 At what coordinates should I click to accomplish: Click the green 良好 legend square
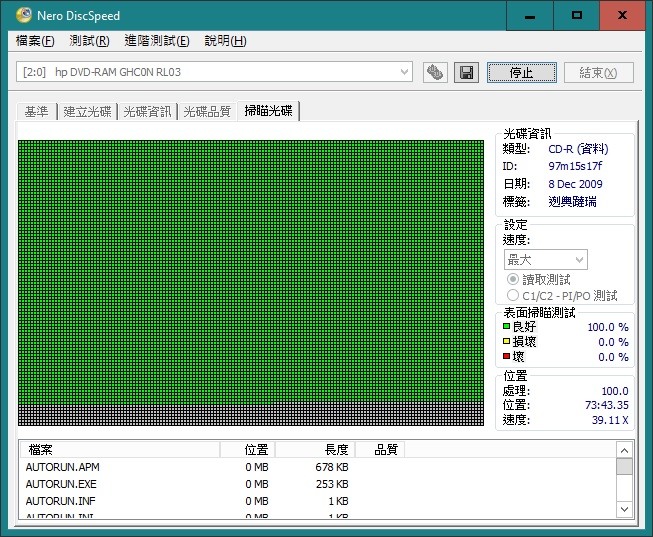coord(506,326)
